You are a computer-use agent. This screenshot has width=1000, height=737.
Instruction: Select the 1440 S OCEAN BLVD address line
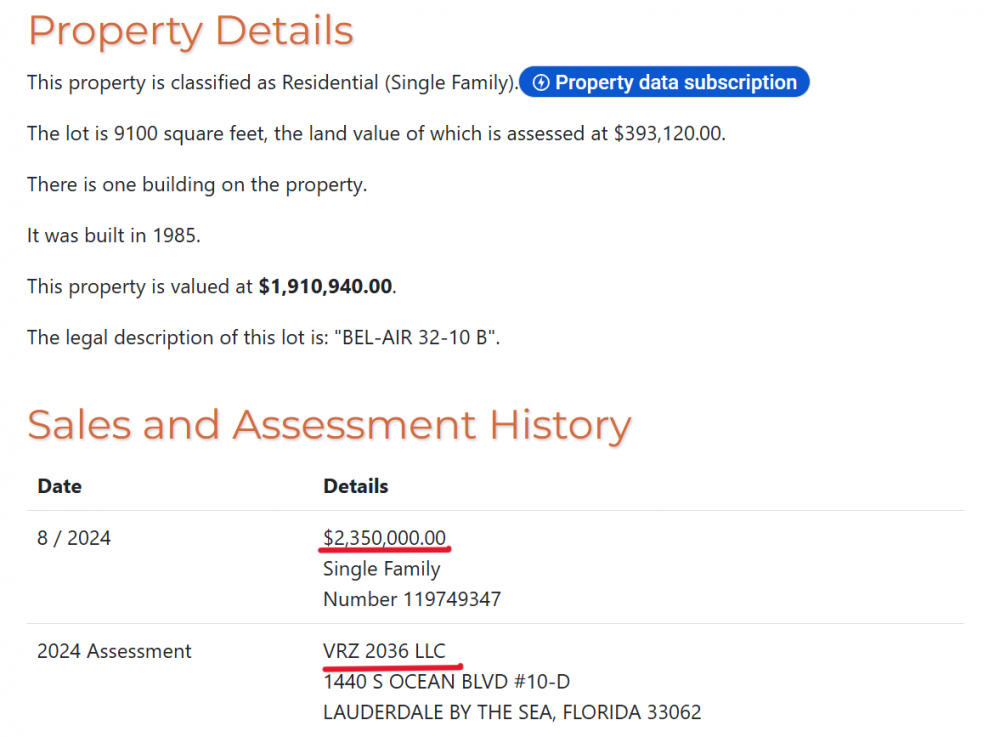(446, 682)
